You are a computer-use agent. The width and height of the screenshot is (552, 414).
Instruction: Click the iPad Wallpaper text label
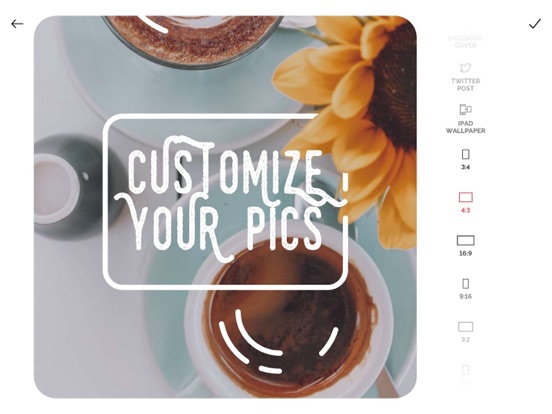465,127
